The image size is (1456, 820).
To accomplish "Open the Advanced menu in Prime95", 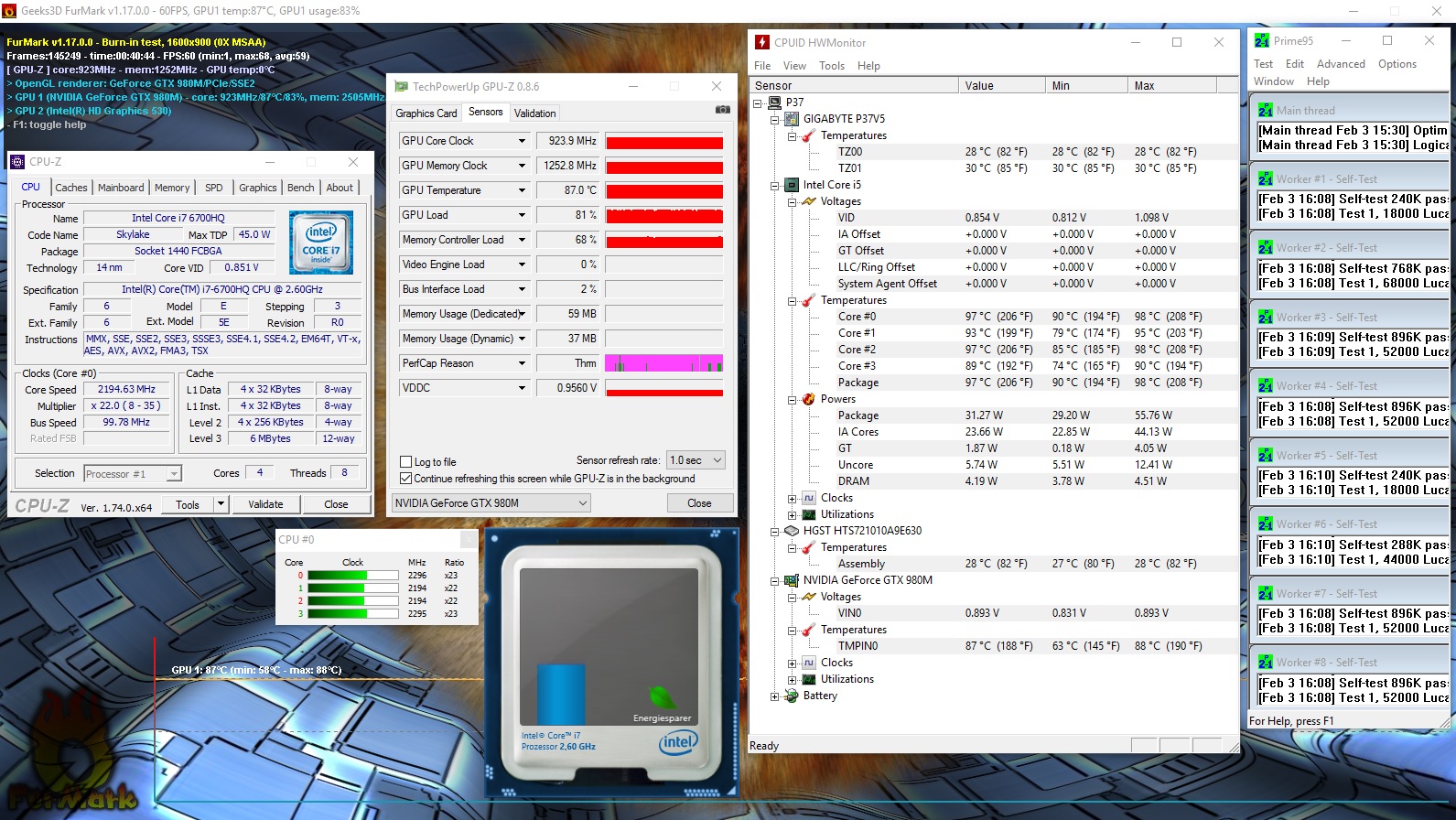I will coord(1341,64).
